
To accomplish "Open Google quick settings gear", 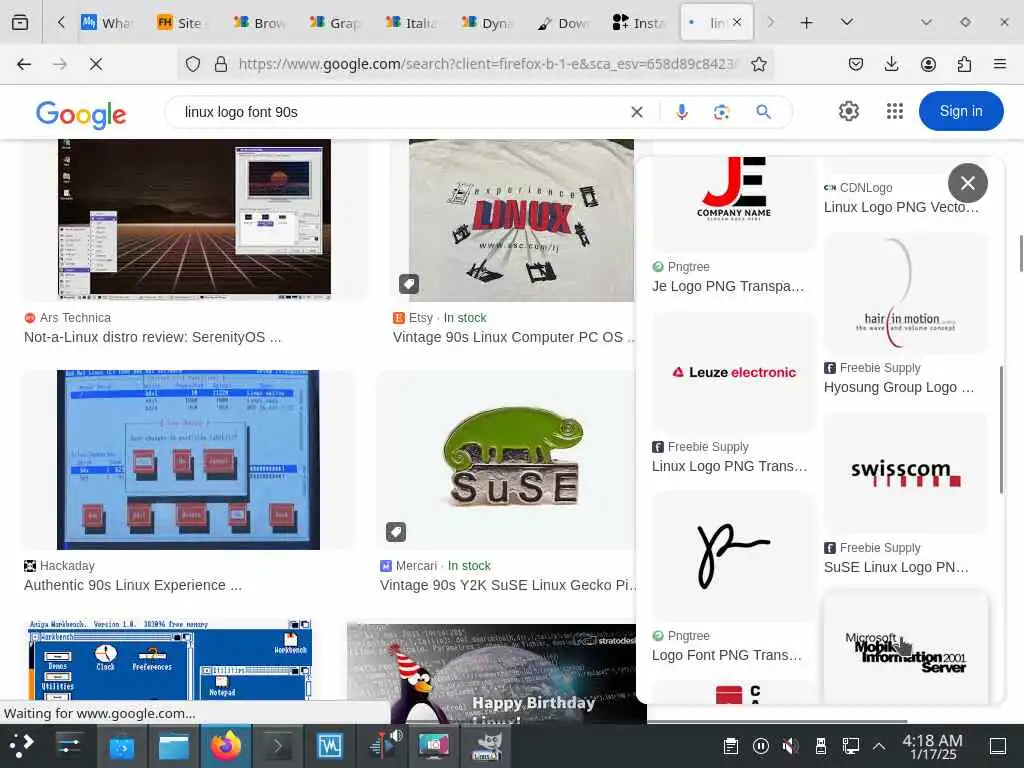I will (849, 112).
